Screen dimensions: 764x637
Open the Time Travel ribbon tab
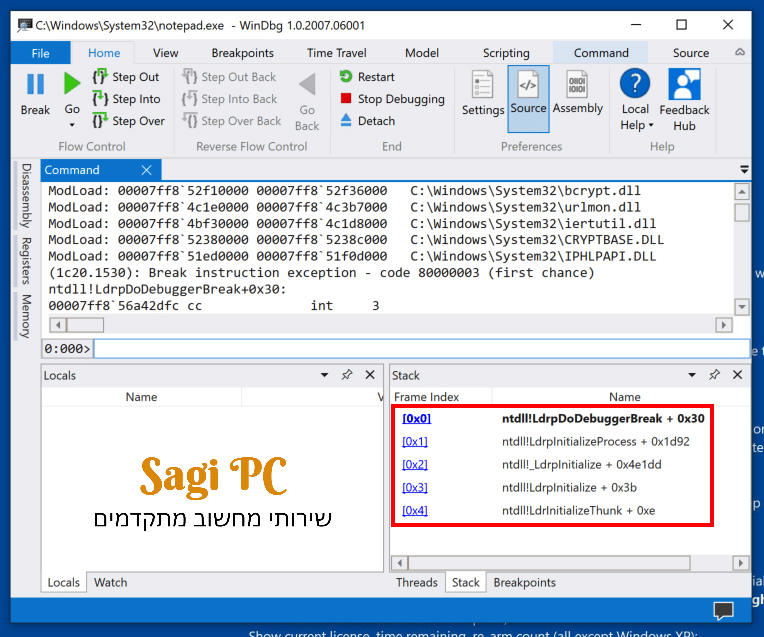[x=337, y=53]
